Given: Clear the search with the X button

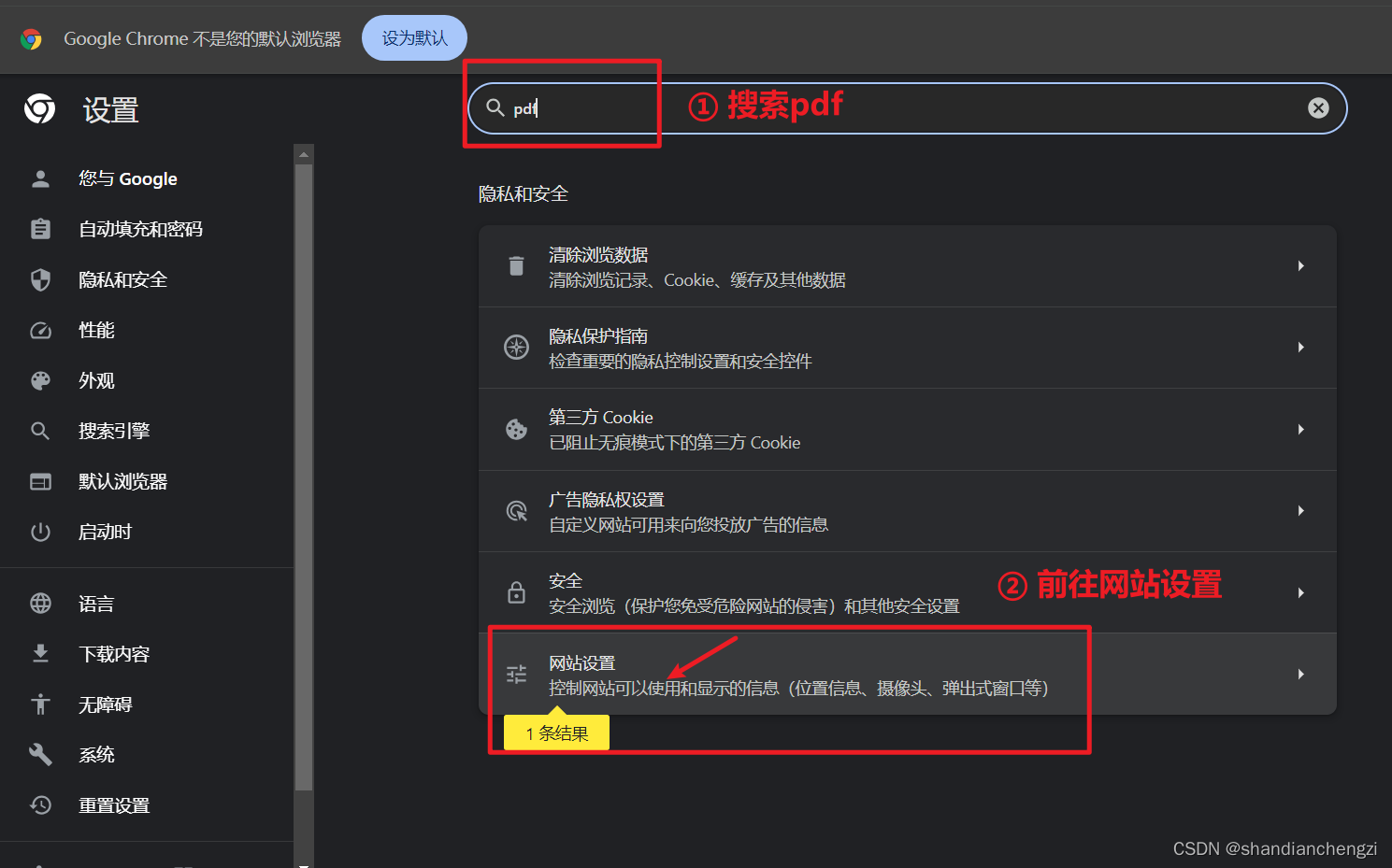Looking at the screenshot, I should (x=1318, y=108).
